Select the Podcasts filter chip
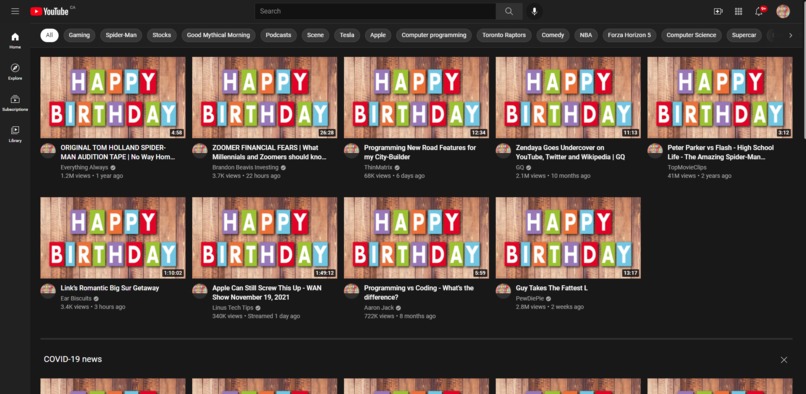Image resolution: width=806 pixels, height=394 pixels. click(x=279, y=35)
